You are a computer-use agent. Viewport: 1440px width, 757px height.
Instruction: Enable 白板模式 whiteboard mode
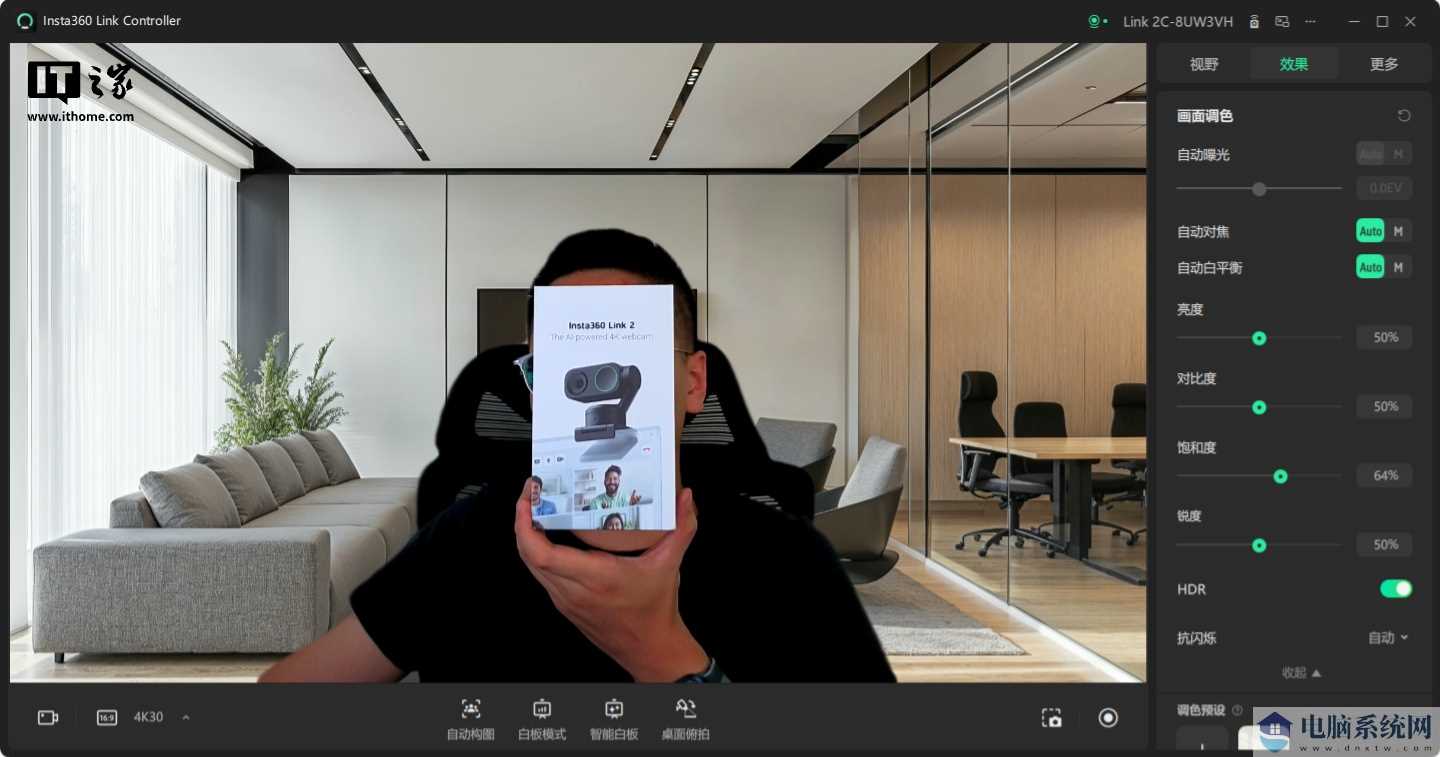(542, 719)
